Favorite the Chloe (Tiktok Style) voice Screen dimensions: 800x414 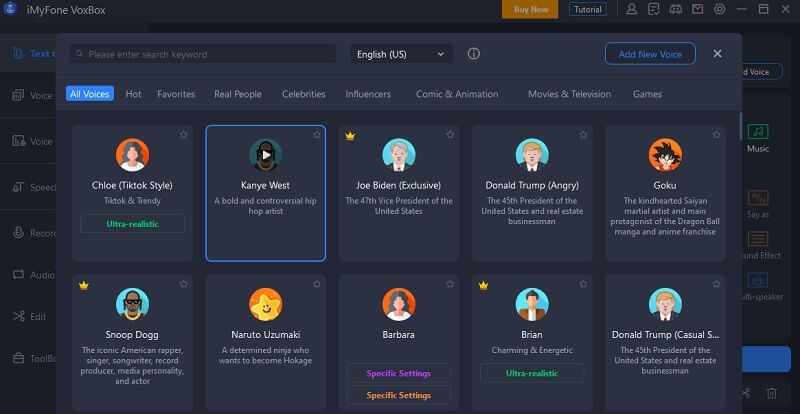tap(184, 135)
